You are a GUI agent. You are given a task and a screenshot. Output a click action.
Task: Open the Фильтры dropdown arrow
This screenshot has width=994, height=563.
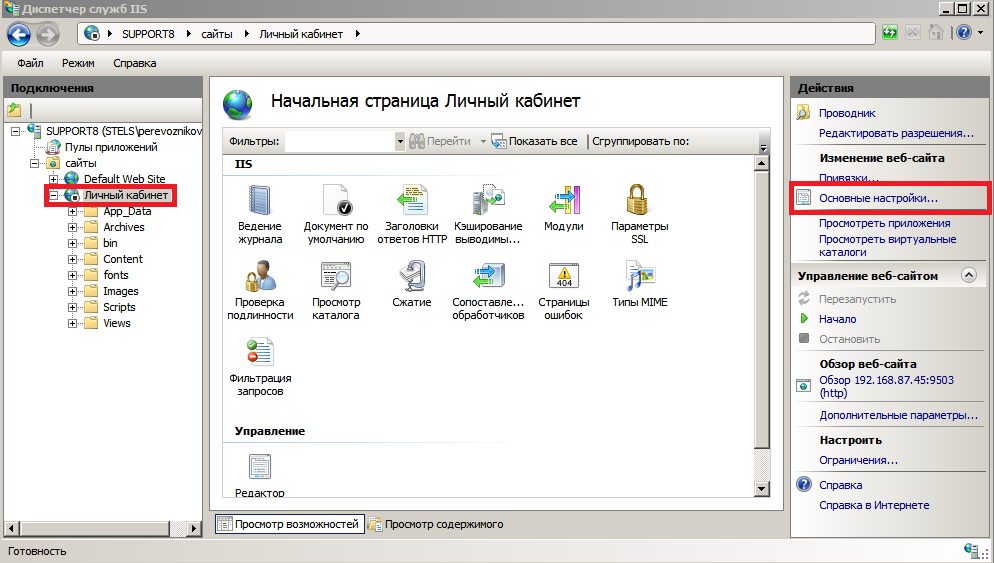(399, 141)
